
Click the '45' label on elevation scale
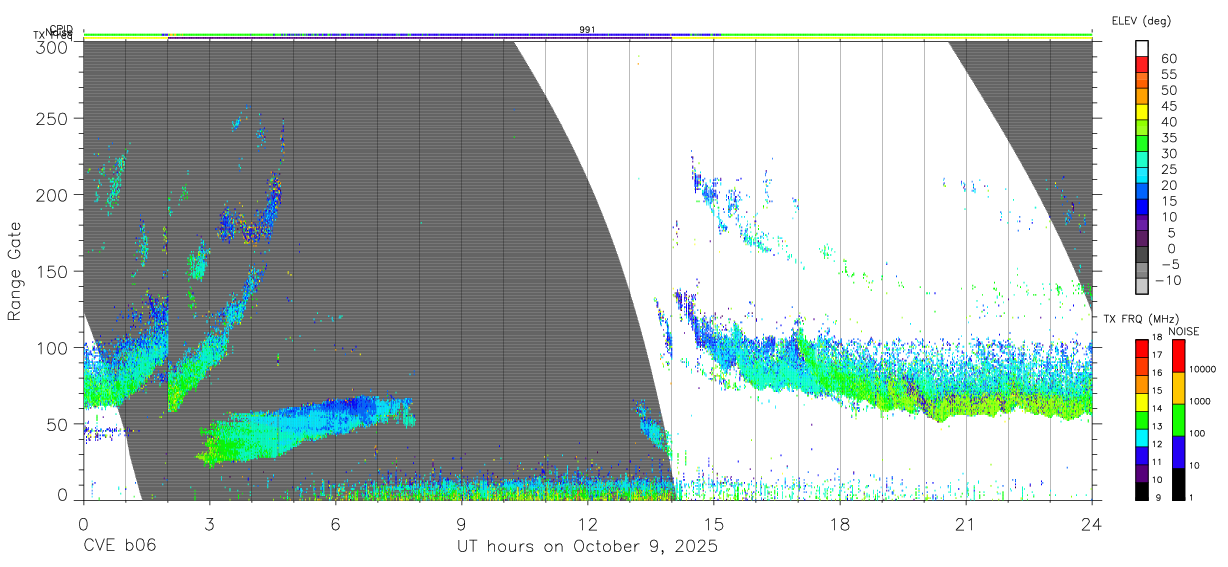[x=1168, y=106]
